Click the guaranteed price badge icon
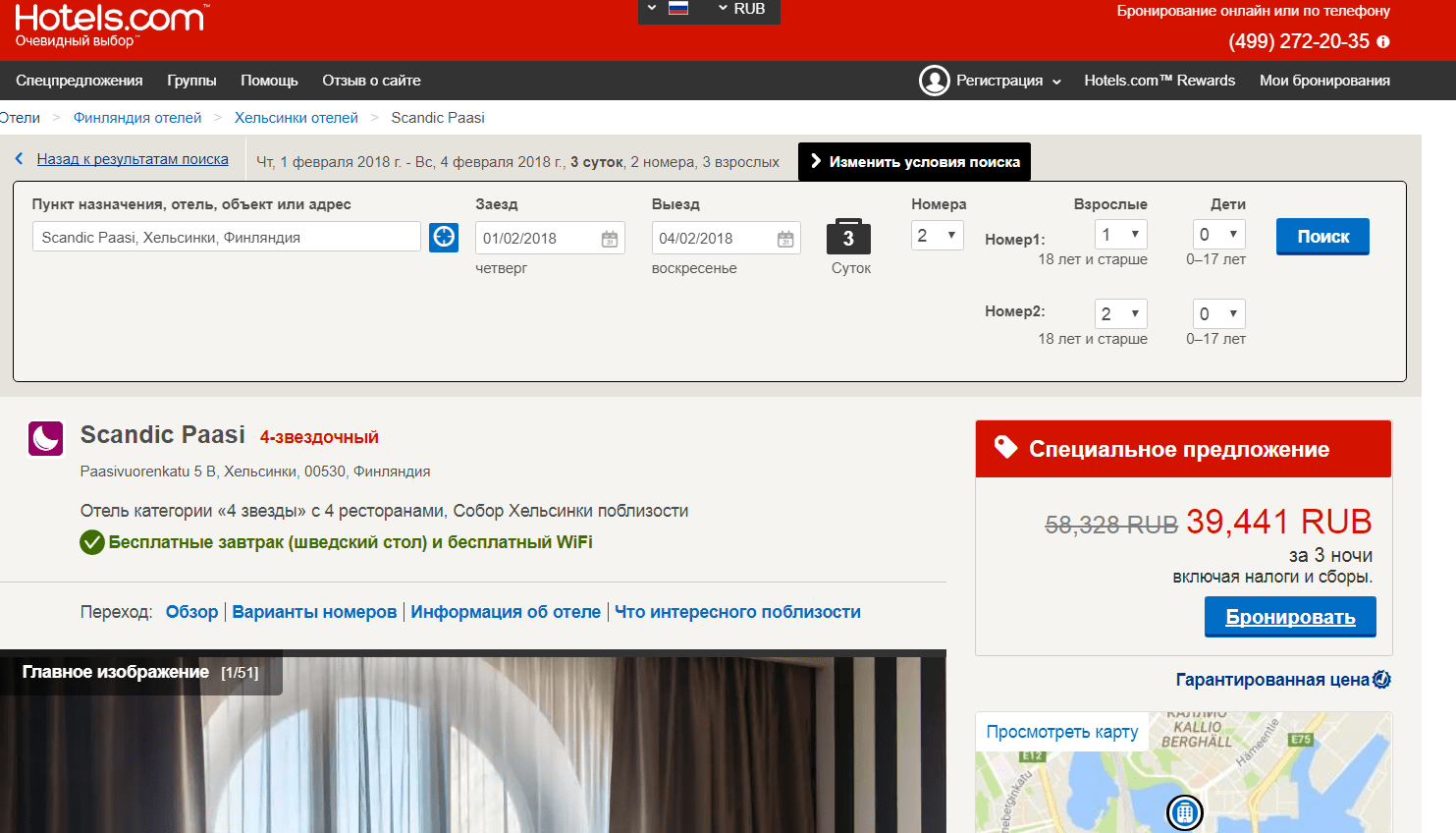The image size is (1456, 833). (1381, 680)
